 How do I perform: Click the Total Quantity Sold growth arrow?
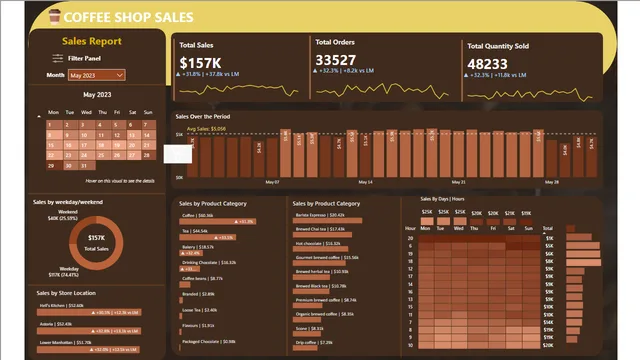pos(466,75)
